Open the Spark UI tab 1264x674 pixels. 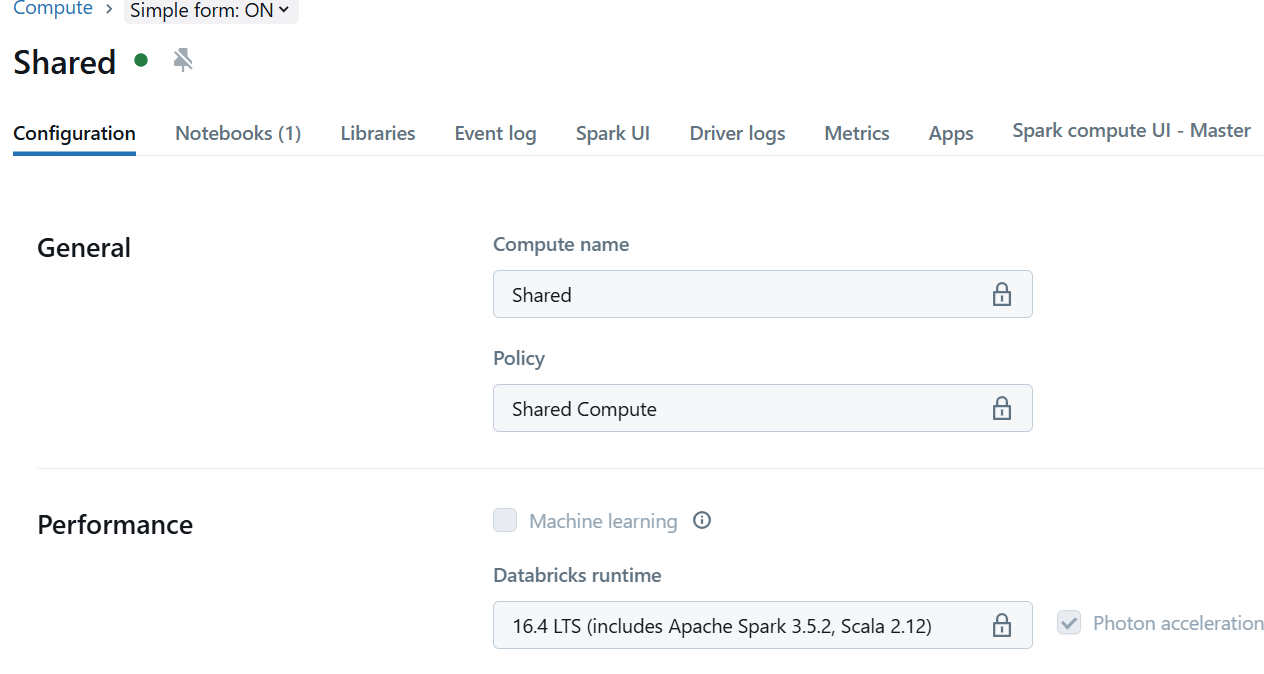(612, 133)
